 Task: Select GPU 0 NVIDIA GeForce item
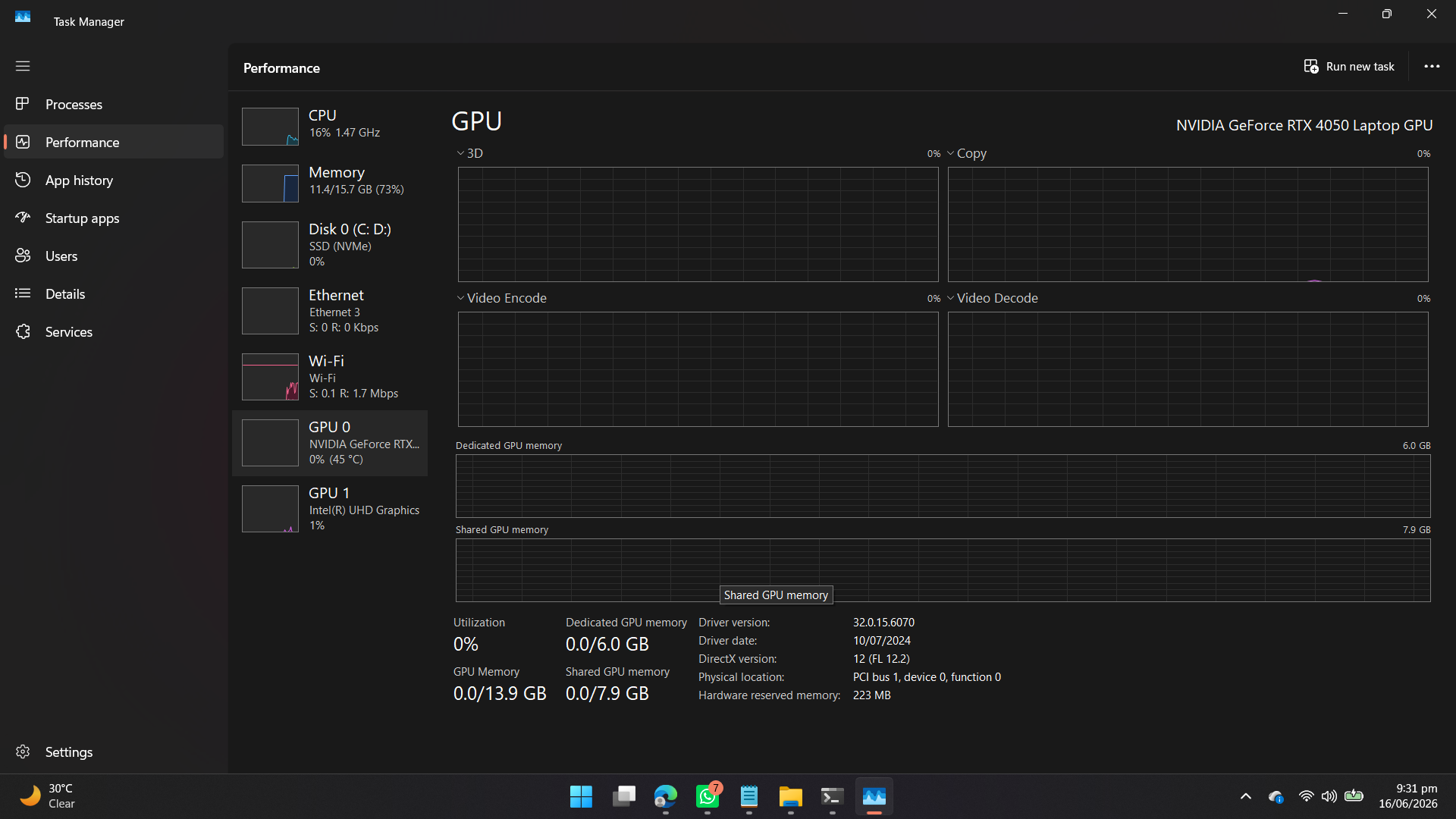point(330,443)
